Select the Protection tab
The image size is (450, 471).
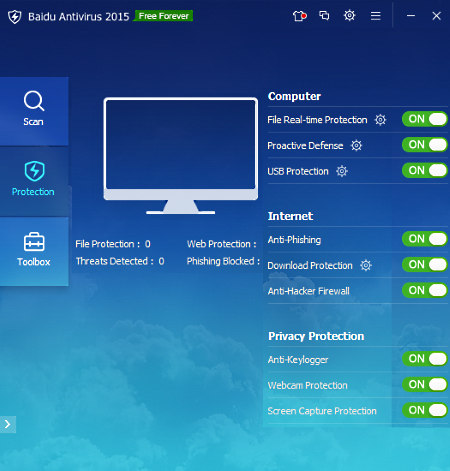pos(34,181)
